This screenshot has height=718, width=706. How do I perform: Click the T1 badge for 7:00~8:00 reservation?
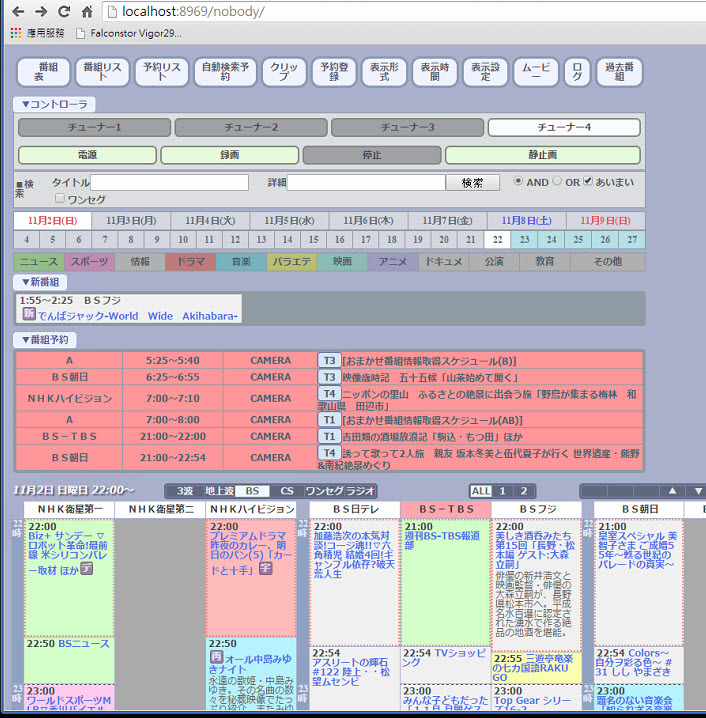[329, 419]
